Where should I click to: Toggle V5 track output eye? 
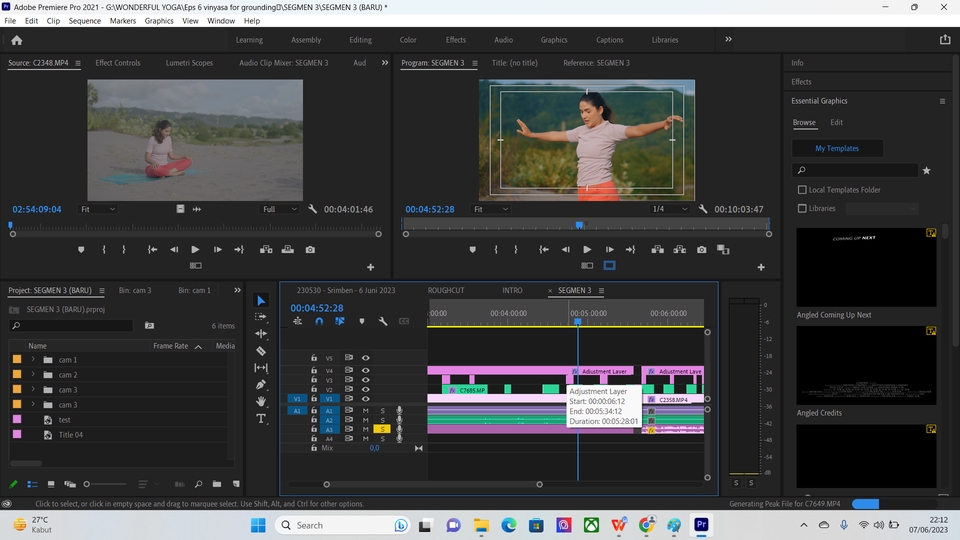coord(366,358)
